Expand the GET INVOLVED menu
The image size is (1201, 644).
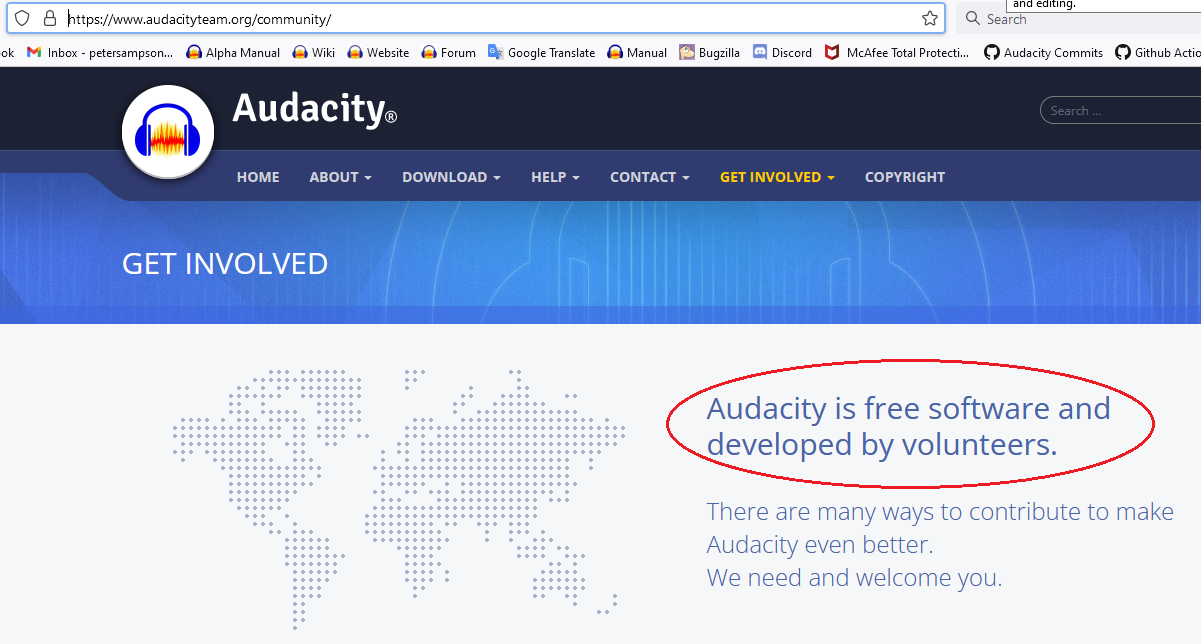tap(777, 177)
